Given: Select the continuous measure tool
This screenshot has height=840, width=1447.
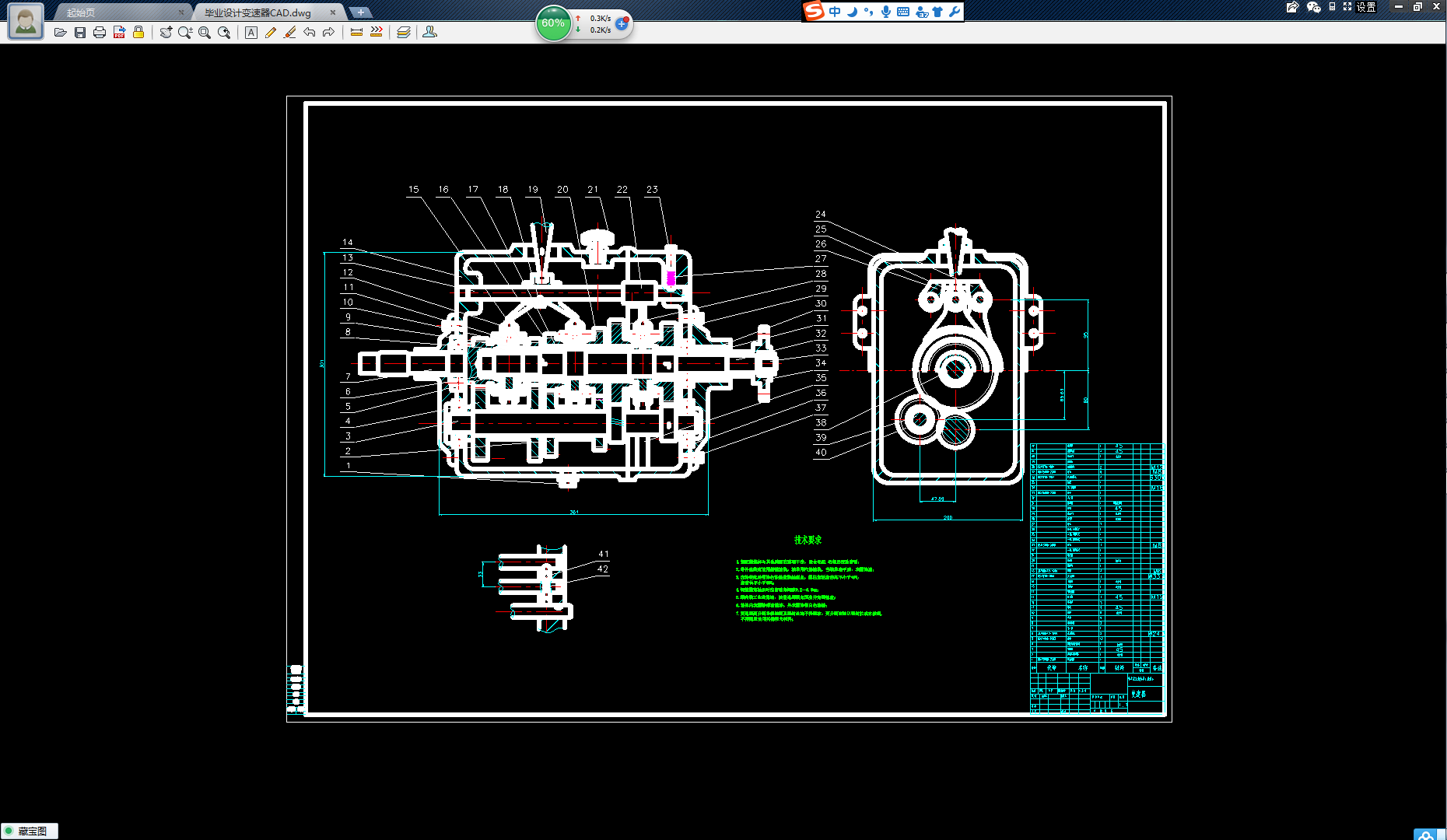Looking at the screenshot, I should (x=377, y=33).
